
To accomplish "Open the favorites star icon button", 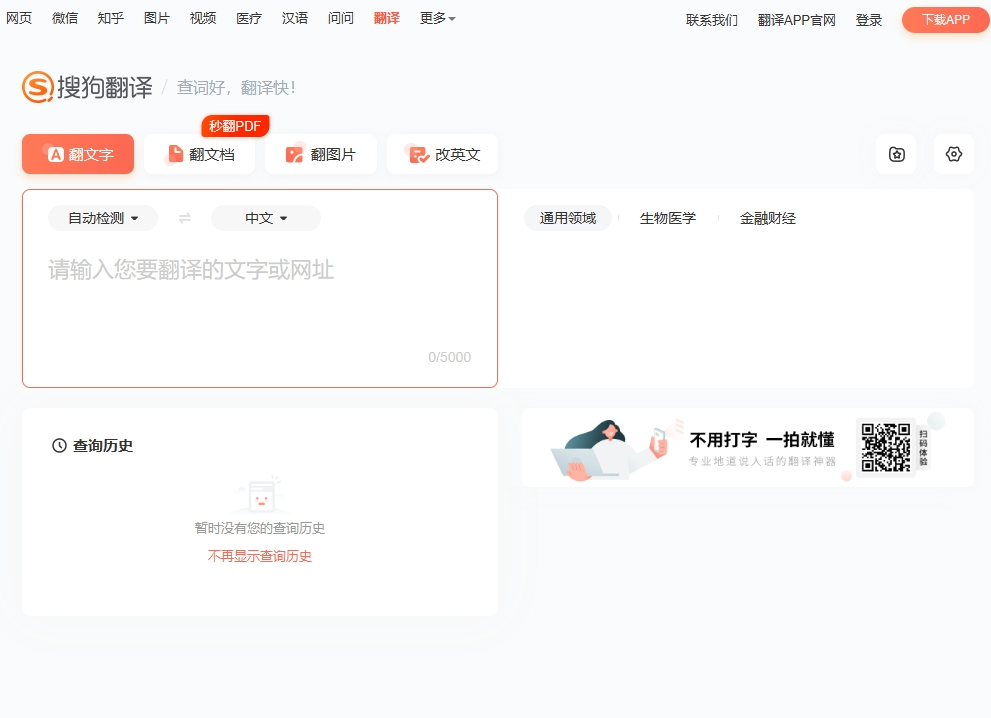I will 896,154.
